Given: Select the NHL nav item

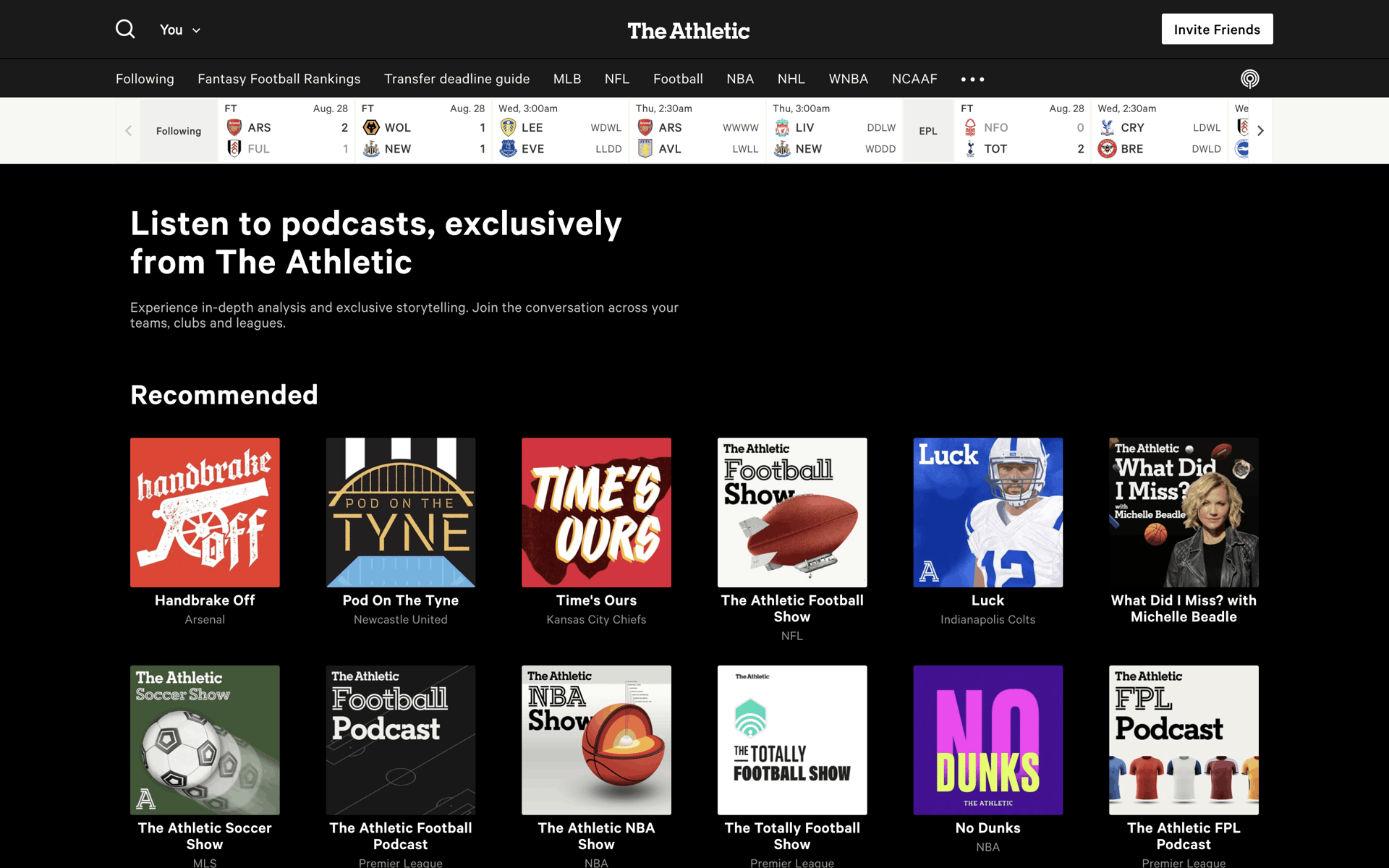Looking at the screenshot, I should click(791, 78).
